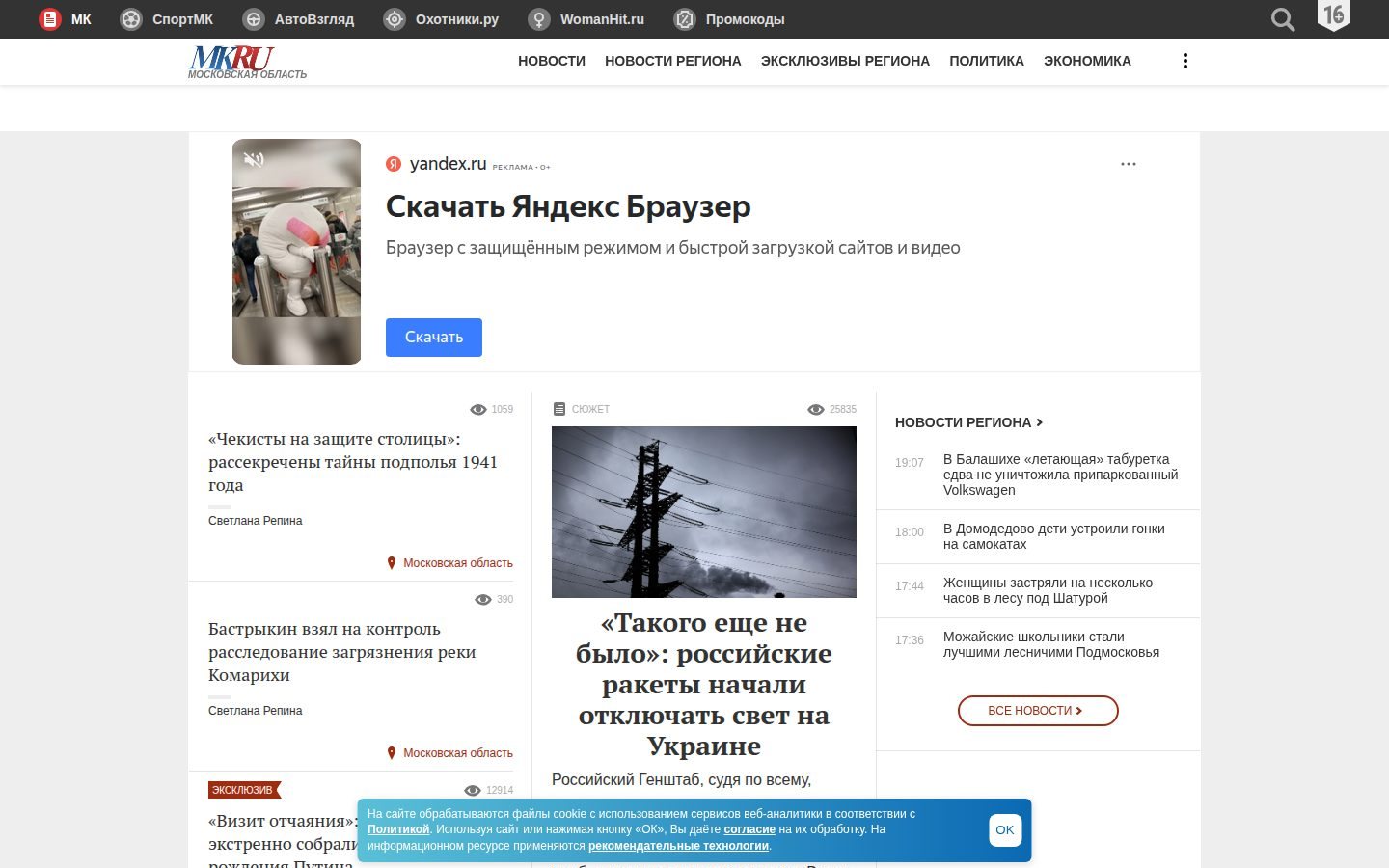Viewport: 1389px width, 868px height.
Task: Click location pin under Бастрыкин article
Action: (x=392, y=753)
